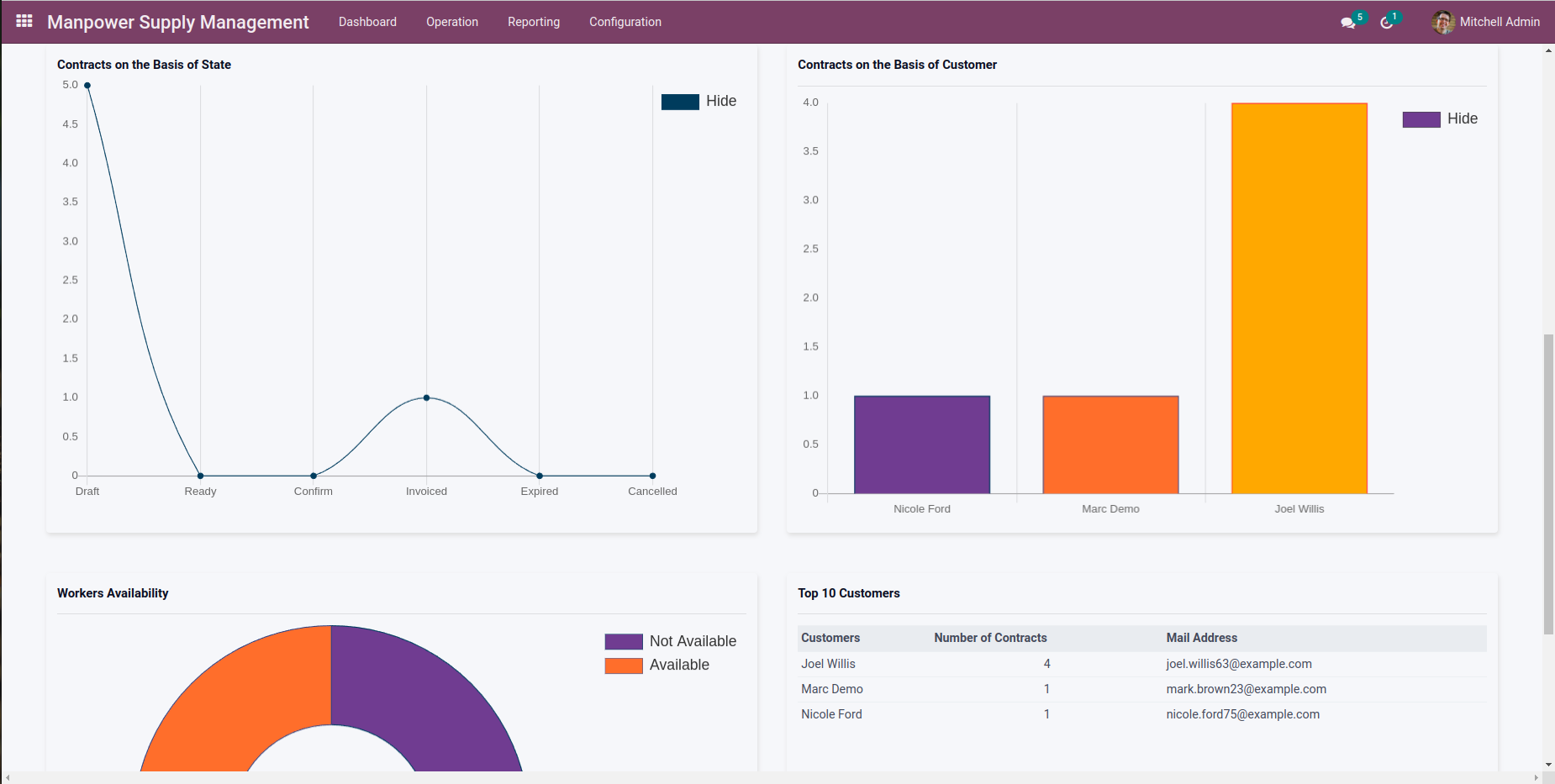
Task: Click the scrollbar up arrow
Action: [1548, 50]
